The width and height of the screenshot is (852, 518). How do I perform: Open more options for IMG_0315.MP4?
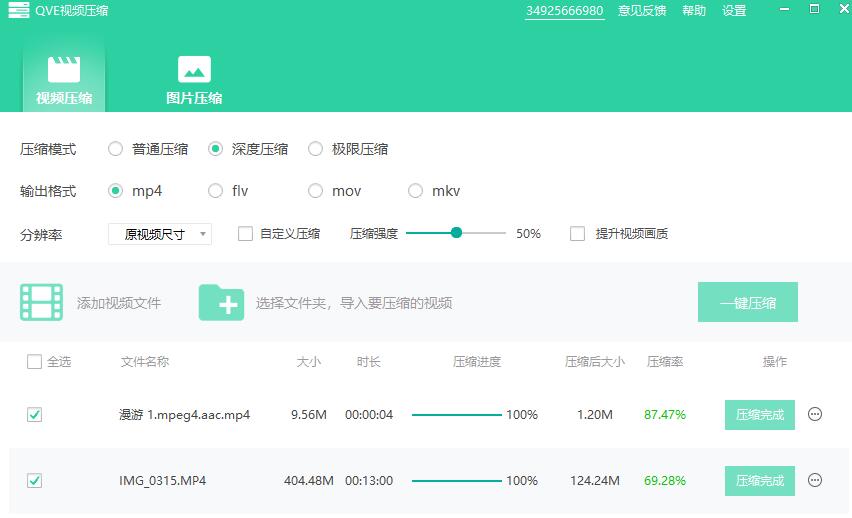coord(815,481)
